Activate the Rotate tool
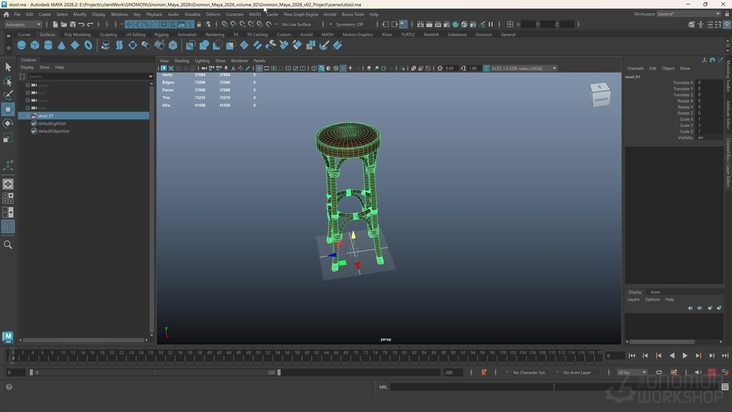 [x=8, y=124]
